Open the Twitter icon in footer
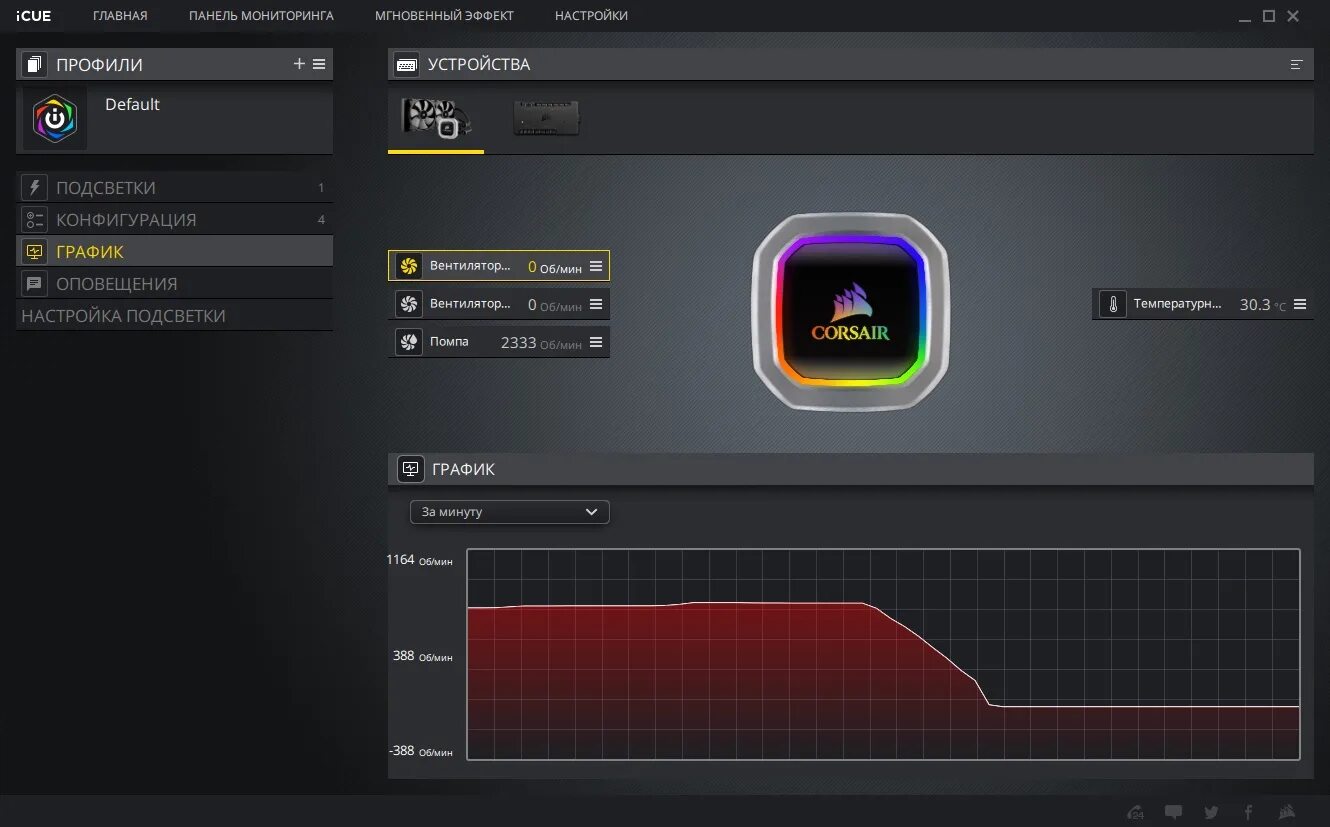The image size is (1330, 827). [x=1211, y=812]
